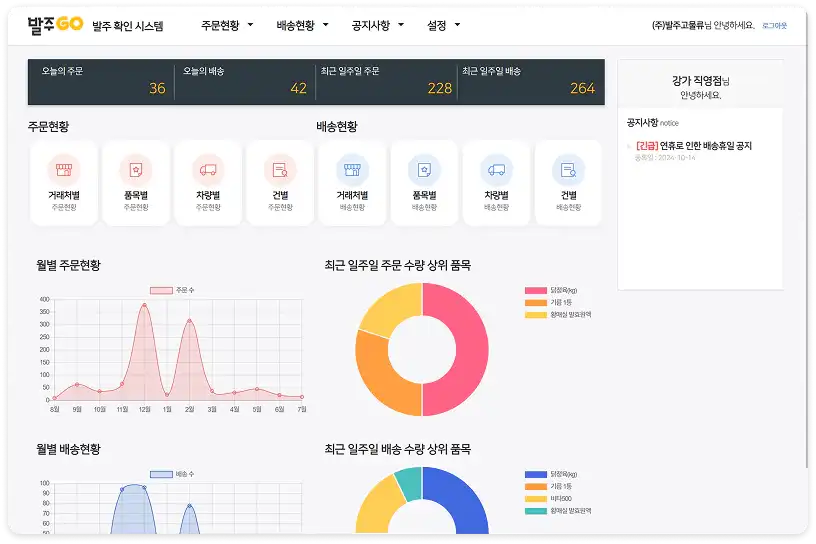816x544 pixels.
Task: Toggle the 배송 수 legend on monthly delivery chart
Action: click(172, 474)
